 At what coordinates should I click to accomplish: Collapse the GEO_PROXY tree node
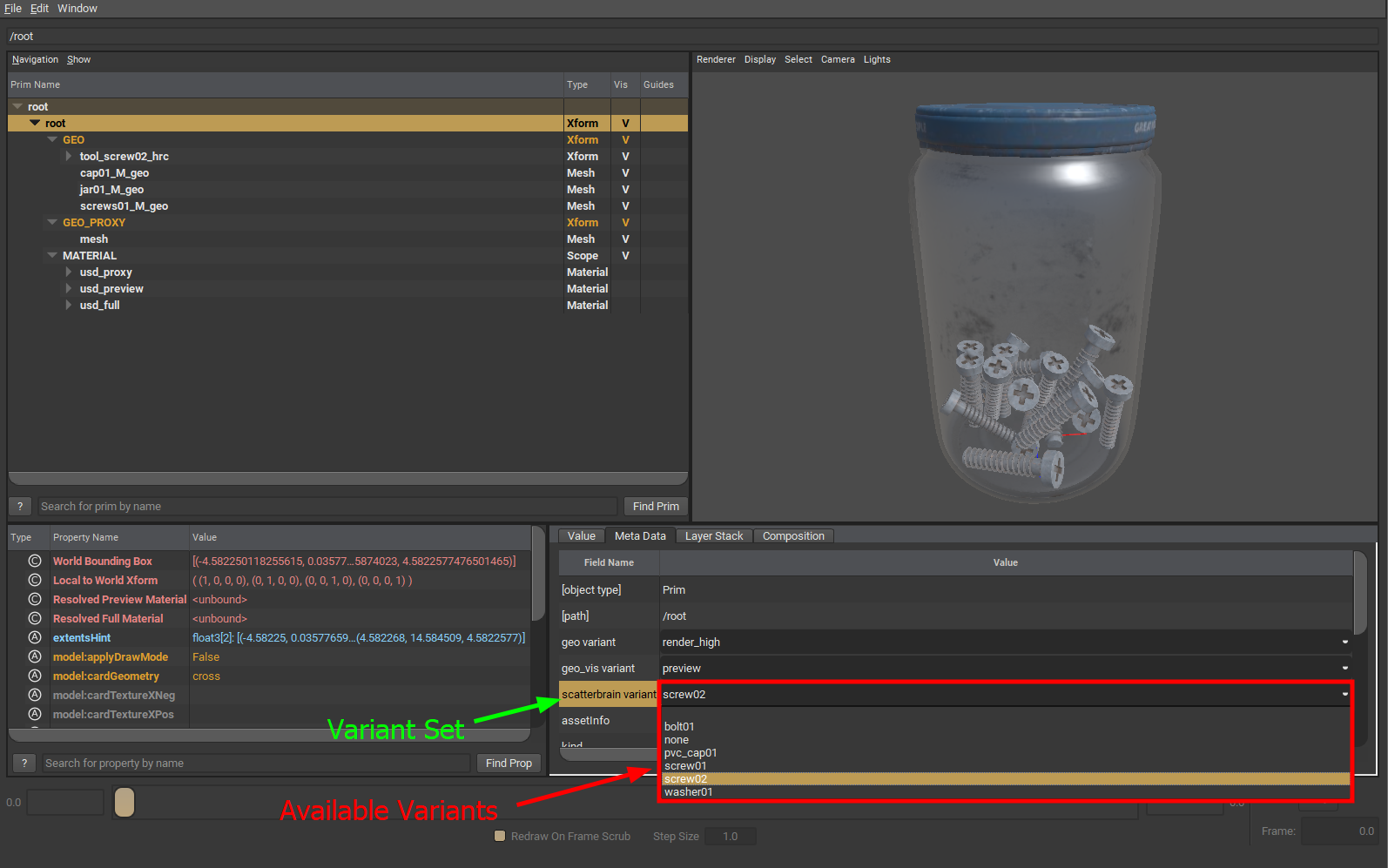click(52, 223)
